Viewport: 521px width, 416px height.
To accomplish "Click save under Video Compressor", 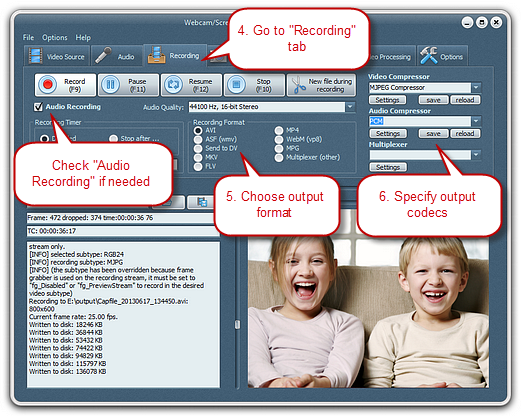I will coord(433,100).
